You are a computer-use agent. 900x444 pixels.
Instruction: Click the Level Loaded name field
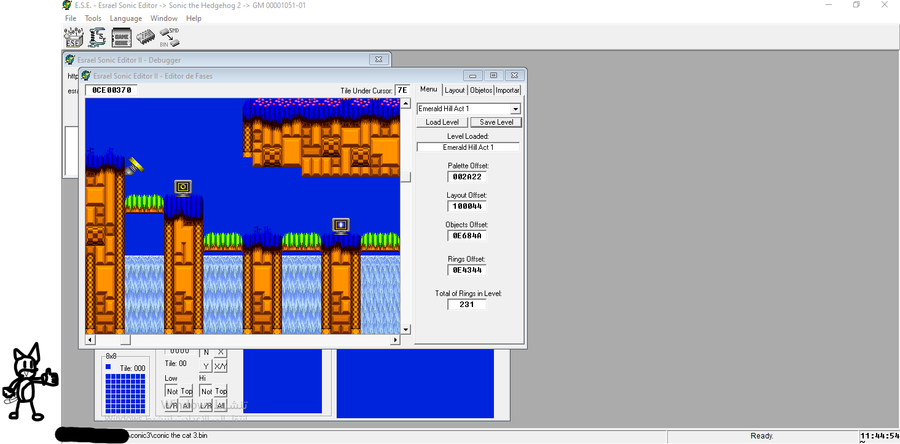pyautogui.click(x=468, y=147)
